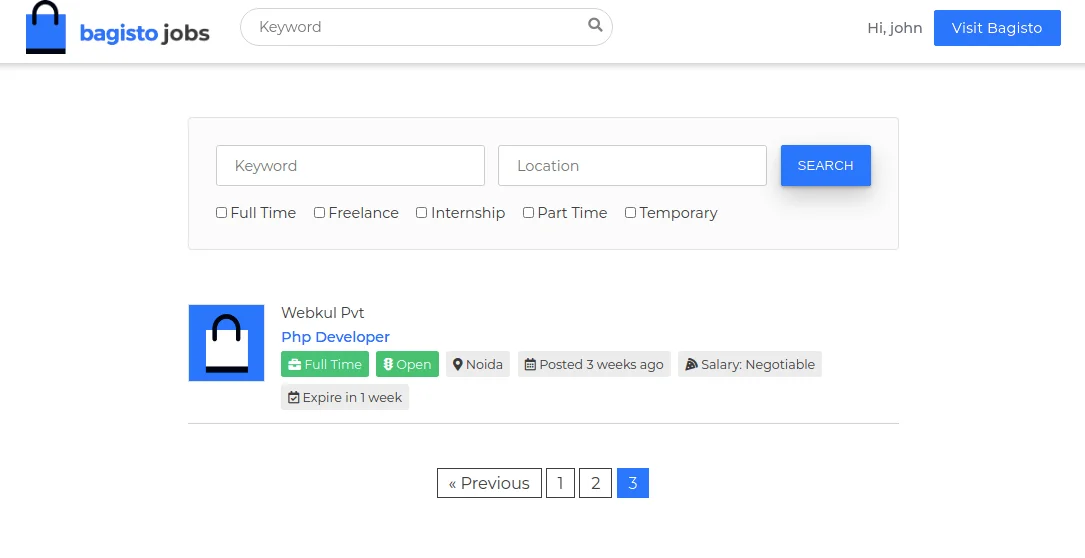The width and height of the screenshot is (1085, 558).
Task: Focus the Keyword field in search panel
Action: [x=350, y=165]
